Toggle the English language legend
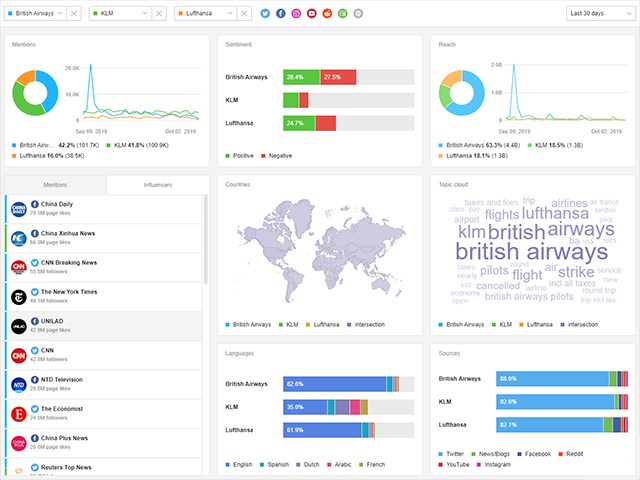 click(239, 464)
